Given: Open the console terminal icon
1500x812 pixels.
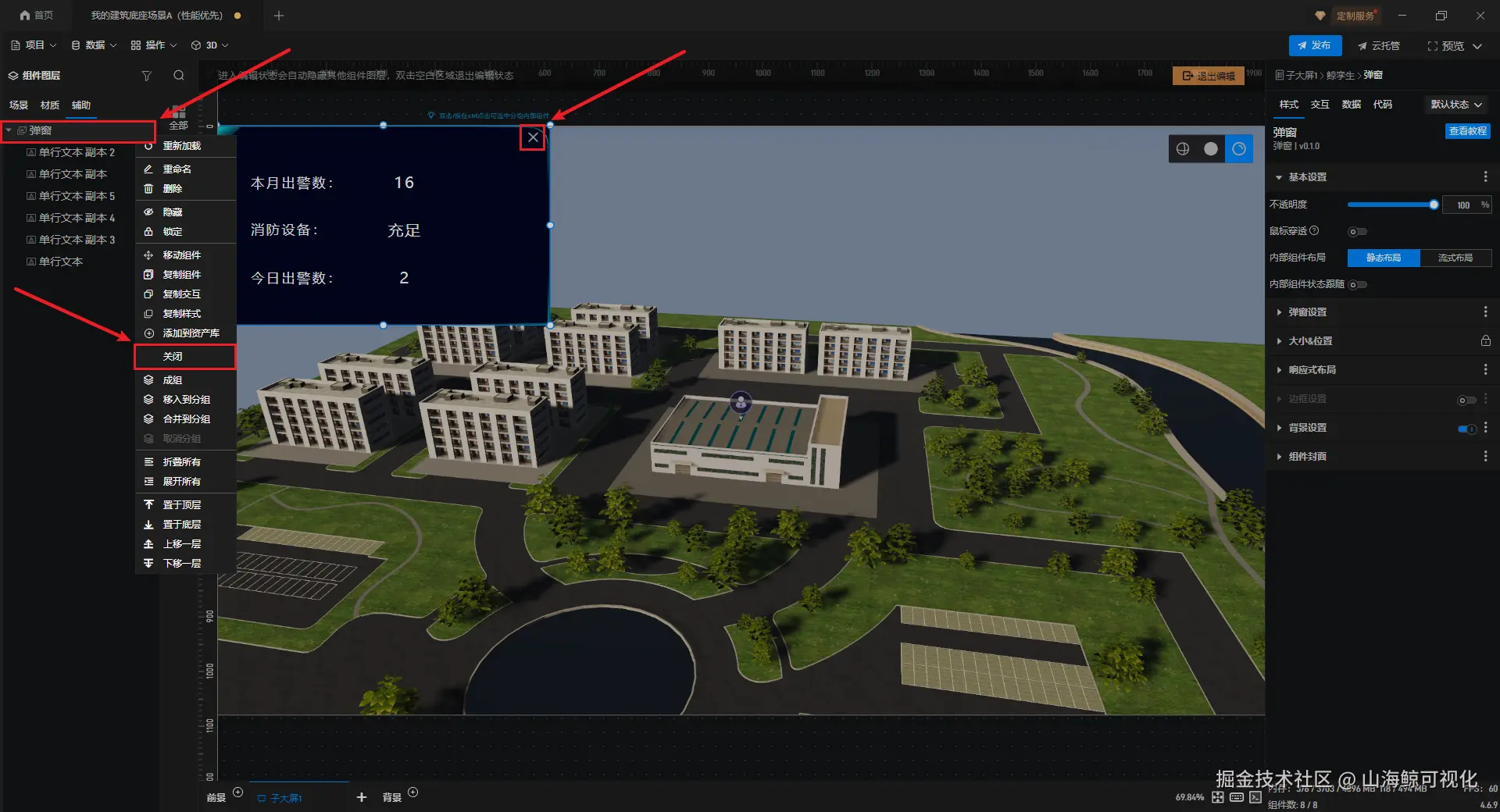Looking at the screenshot, I should click(x=1255, y=797).
